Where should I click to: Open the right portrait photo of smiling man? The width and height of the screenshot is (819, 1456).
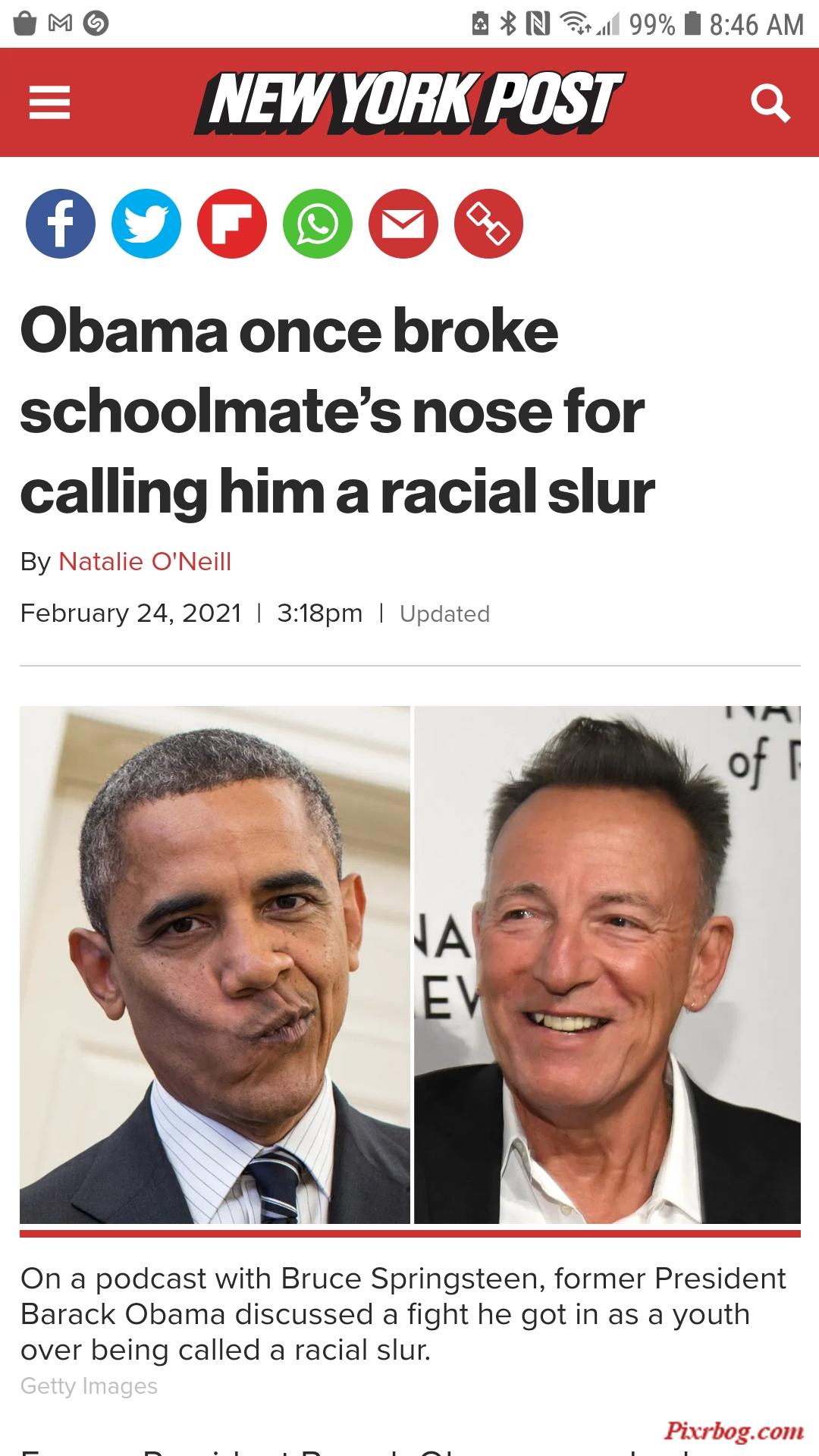[x=607, y=965]
